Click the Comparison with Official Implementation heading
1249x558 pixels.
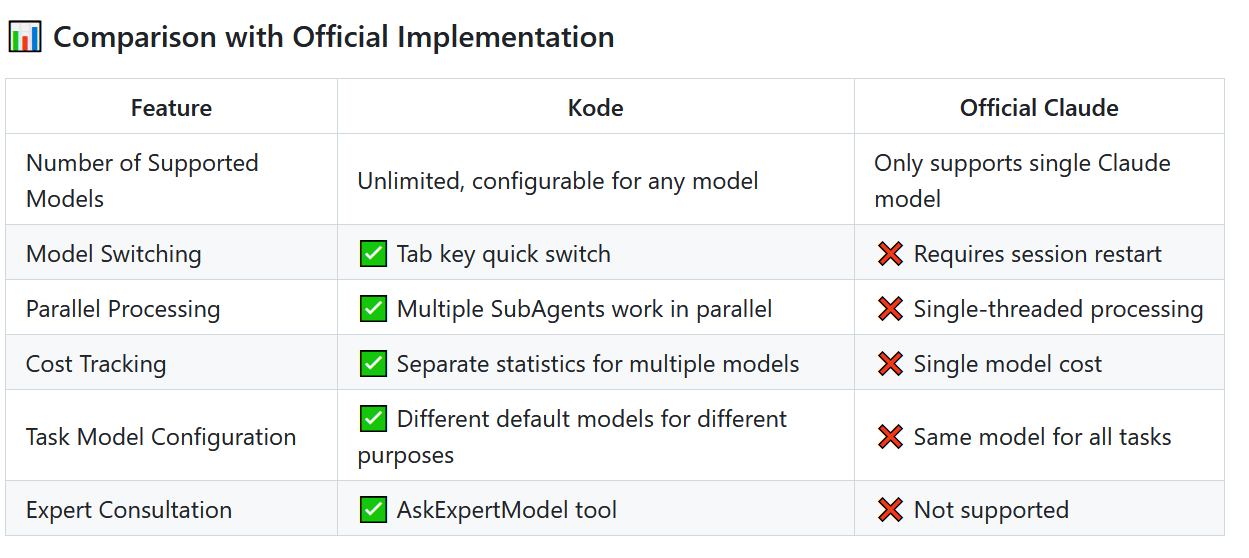[x=334, y=37]
